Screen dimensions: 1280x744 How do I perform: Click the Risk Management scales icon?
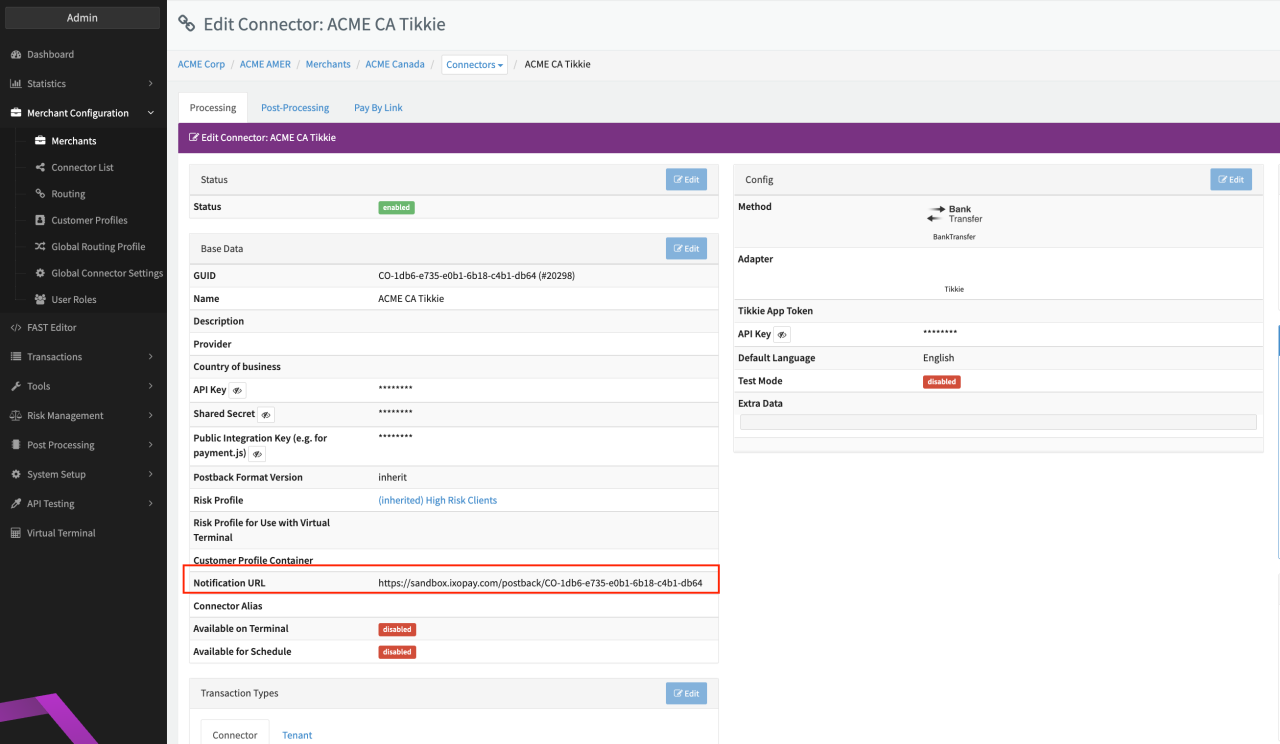[16, 416]
